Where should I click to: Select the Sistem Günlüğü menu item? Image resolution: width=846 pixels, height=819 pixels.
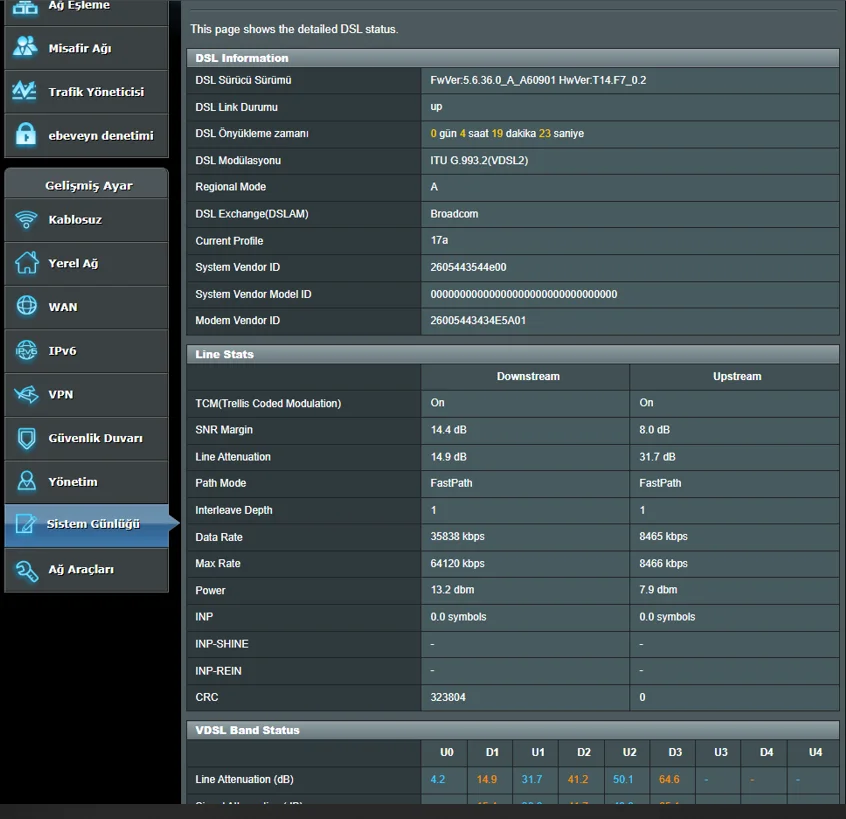[92, 525]
